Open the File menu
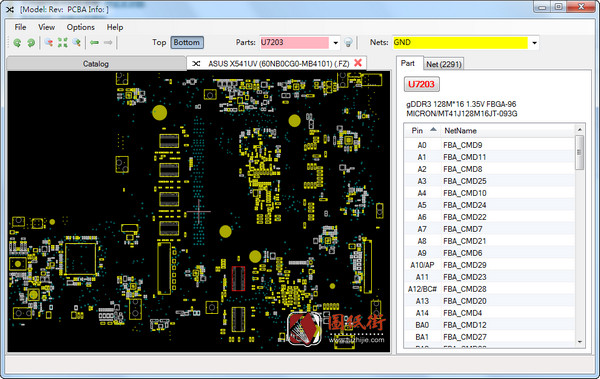This screenshot has width=600, height=379. pos(20,27)
